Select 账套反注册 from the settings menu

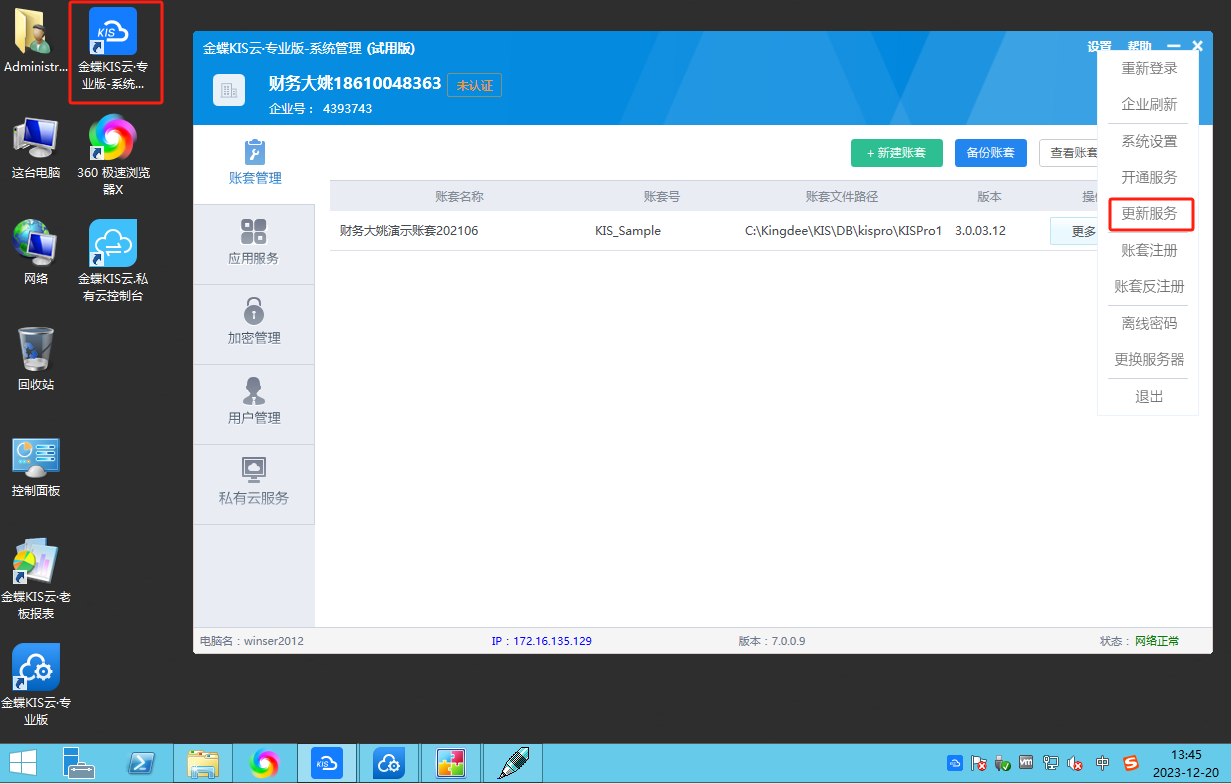click(1149, 287)
